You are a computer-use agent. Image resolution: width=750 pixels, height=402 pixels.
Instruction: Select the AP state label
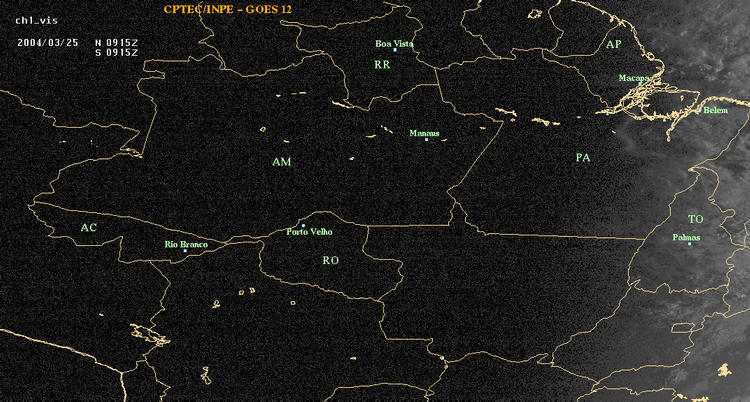click(614, 45)
